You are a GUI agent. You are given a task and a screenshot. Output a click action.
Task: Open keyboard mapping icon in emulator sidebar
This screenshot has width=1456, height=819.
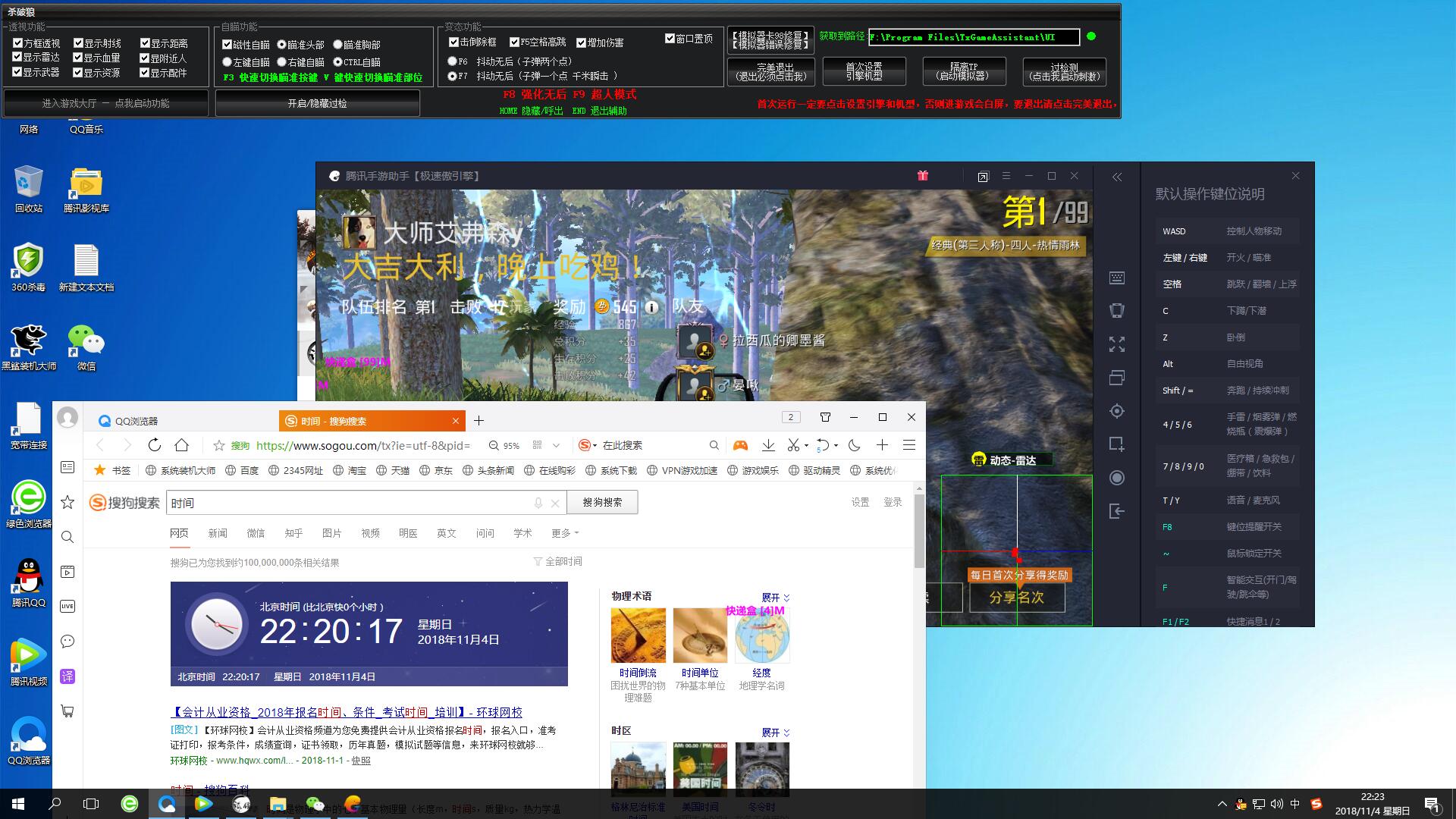coord(1117,278)
